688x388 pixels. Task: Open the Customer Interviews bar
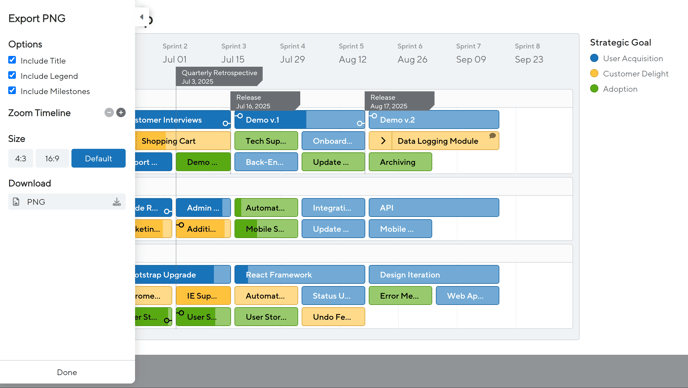coord(183,120)
